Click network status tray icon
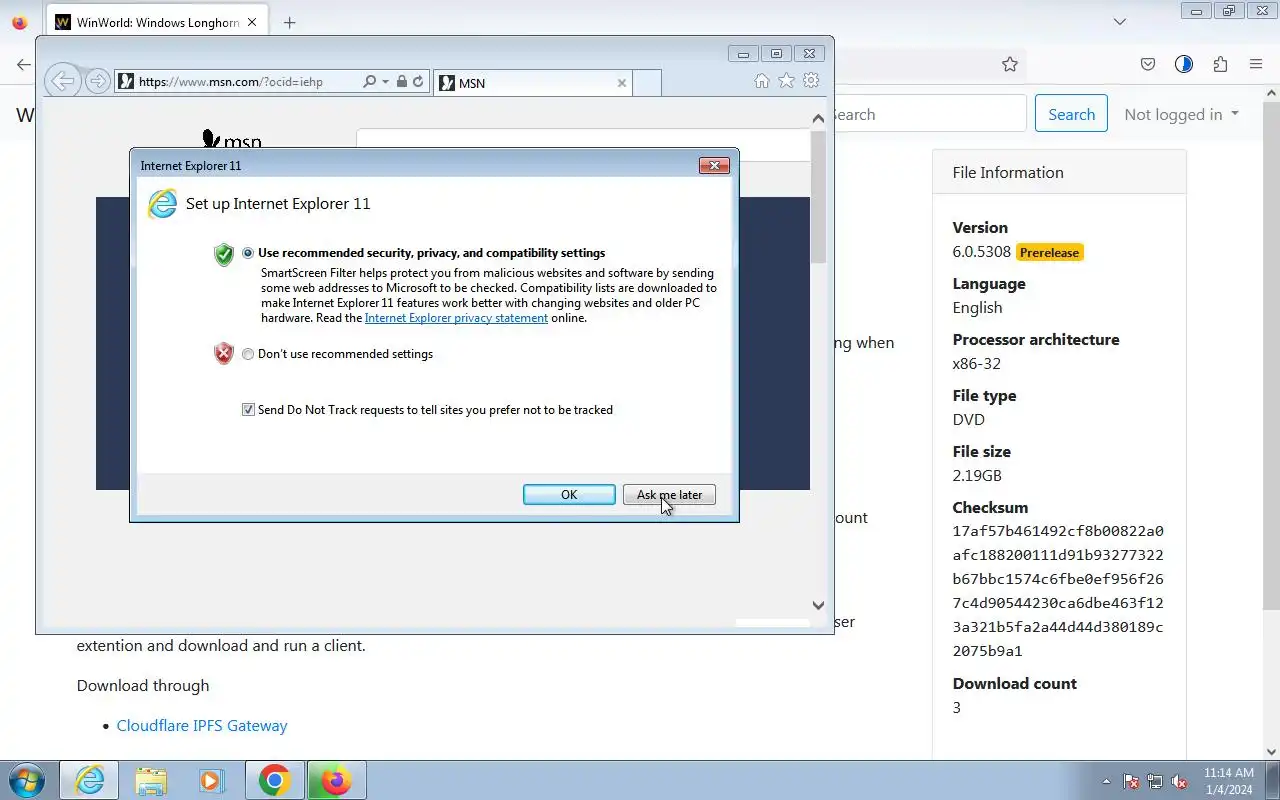The image size is (1280, 800). 1155,781
